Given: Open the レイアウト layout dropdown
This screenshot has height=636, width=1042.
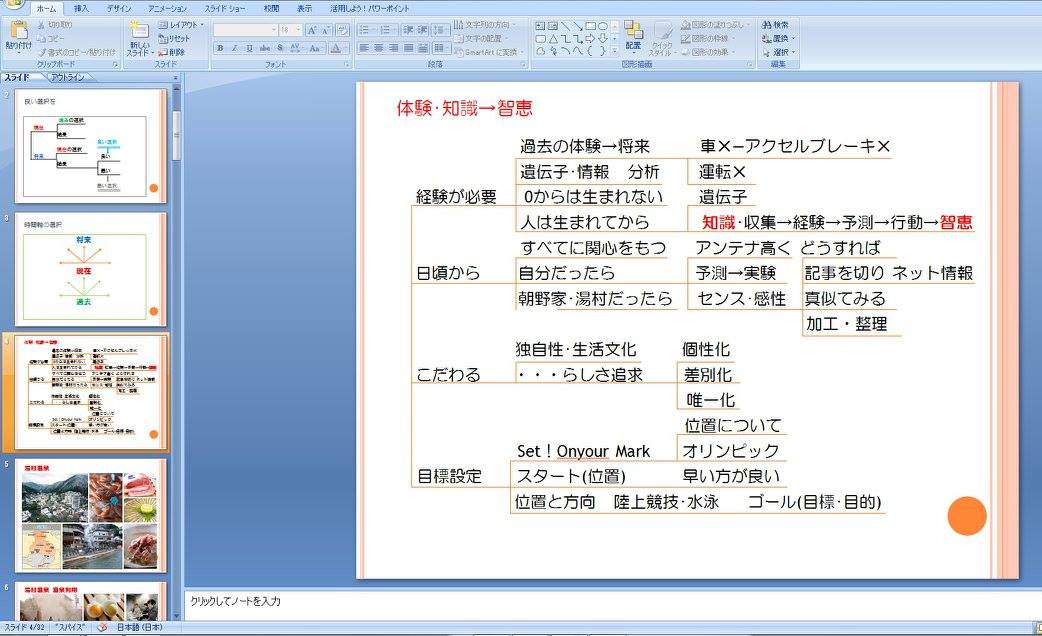Looking at the screenshot, I should click(181, 25).
